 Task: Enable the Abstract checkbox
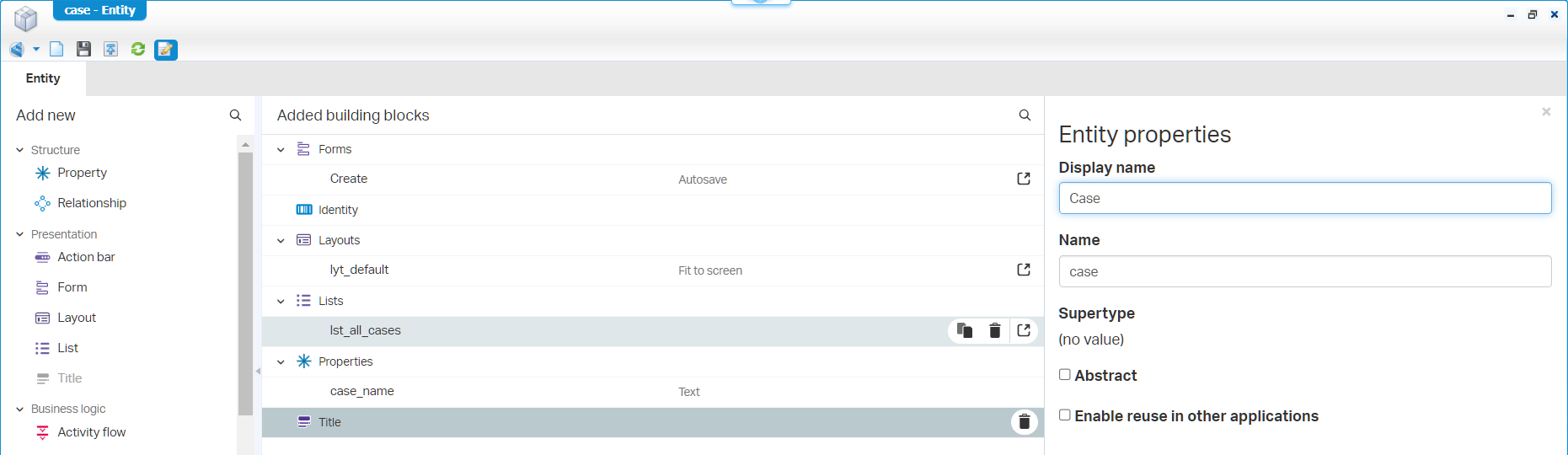coord(1065,375)
